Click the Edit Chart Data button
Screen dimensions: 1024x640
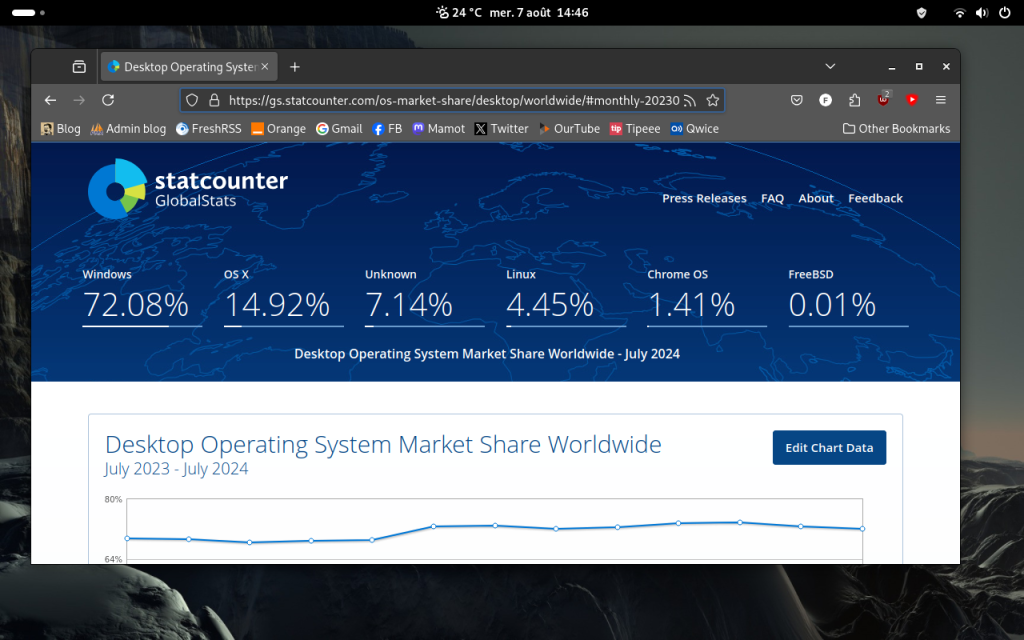[x=829, y=448]
